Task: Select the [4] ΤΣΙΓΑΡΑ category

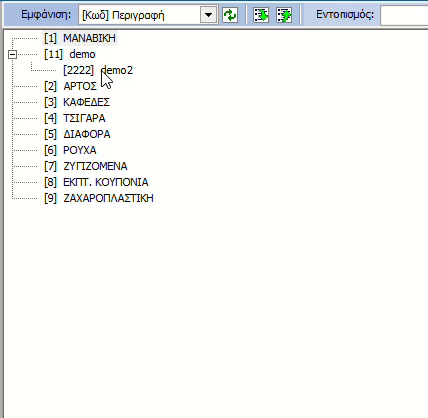Action: click(75, 118)
